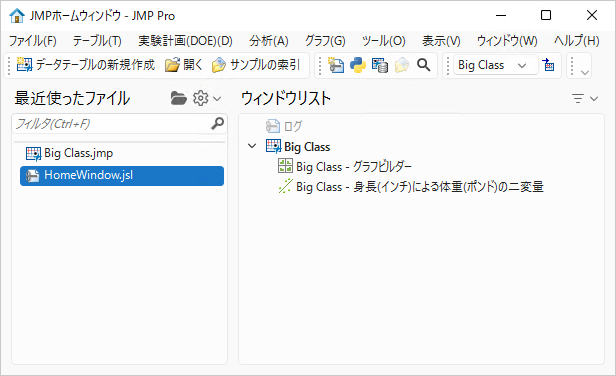Open a new script window icon
Screen dimensions: 616x376
[x=336, y=65]
